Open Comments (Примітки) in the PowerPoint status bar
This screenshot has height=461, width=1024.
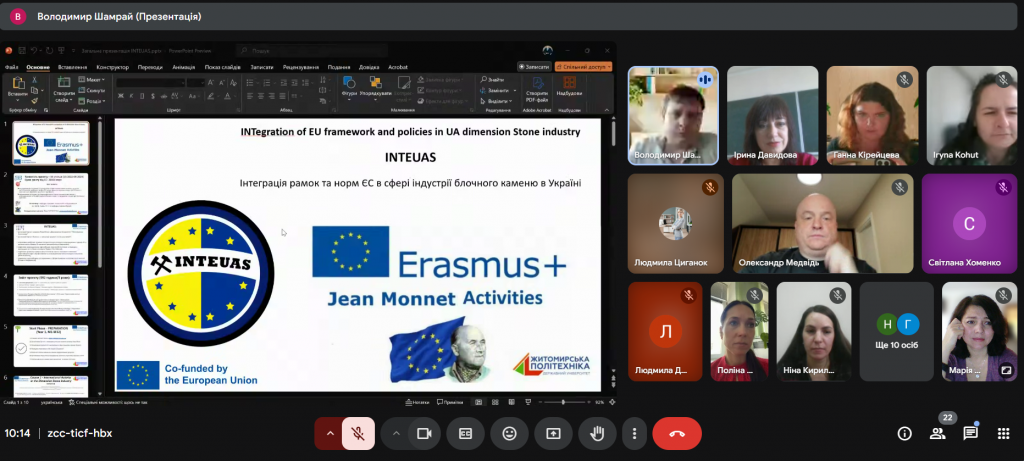coord(449,402)
